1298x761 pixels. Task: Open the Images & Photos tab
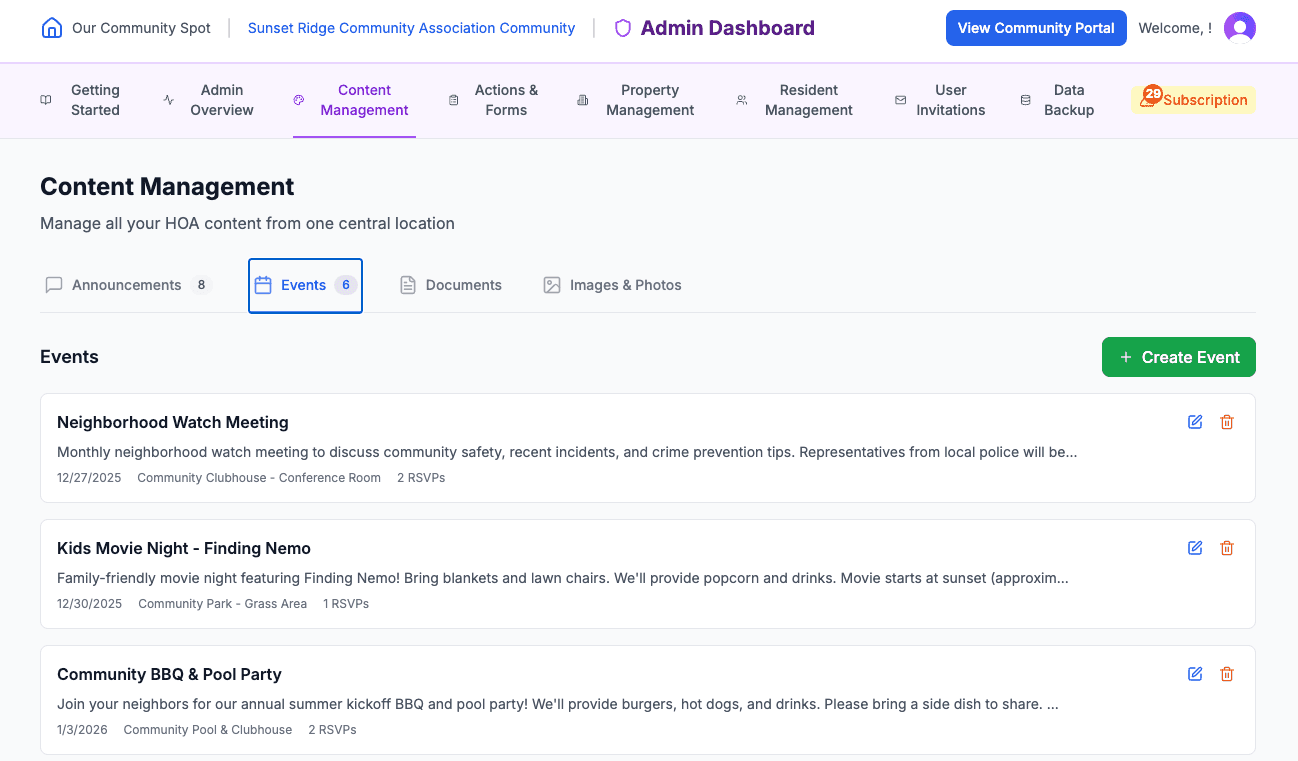[x=612, y=285]
